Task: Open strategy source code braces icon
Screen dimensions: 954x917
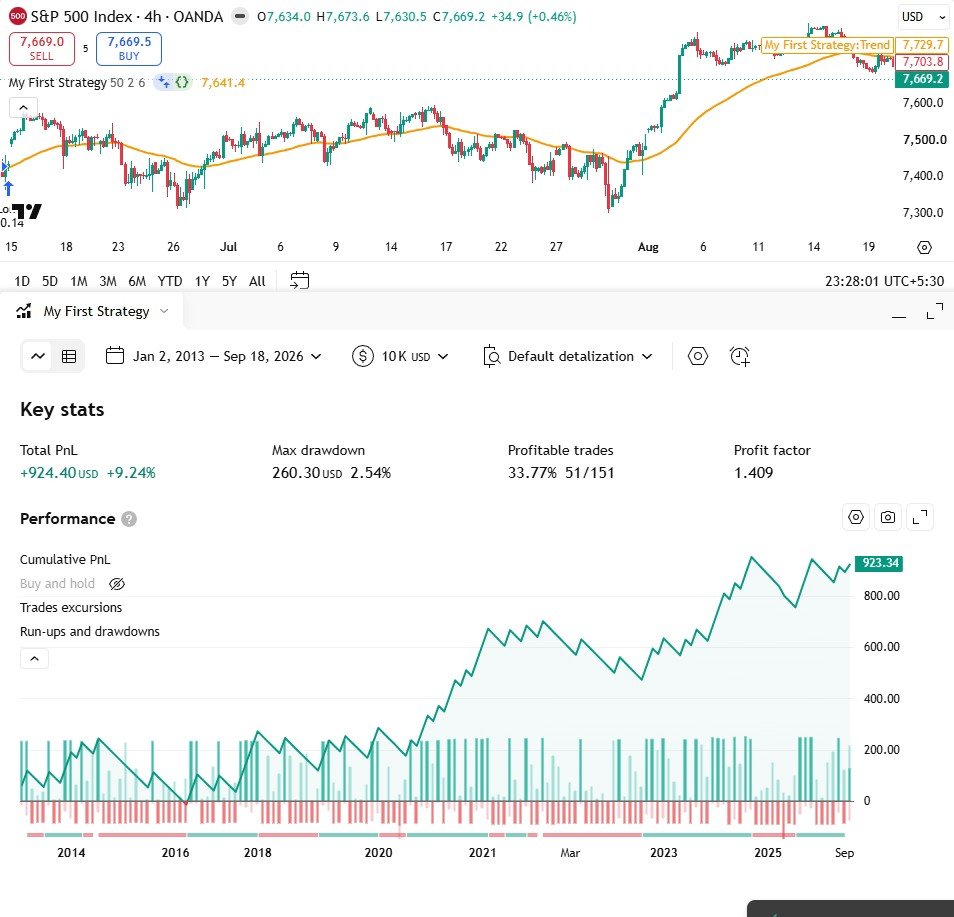Action: click(x=182, y=82)
